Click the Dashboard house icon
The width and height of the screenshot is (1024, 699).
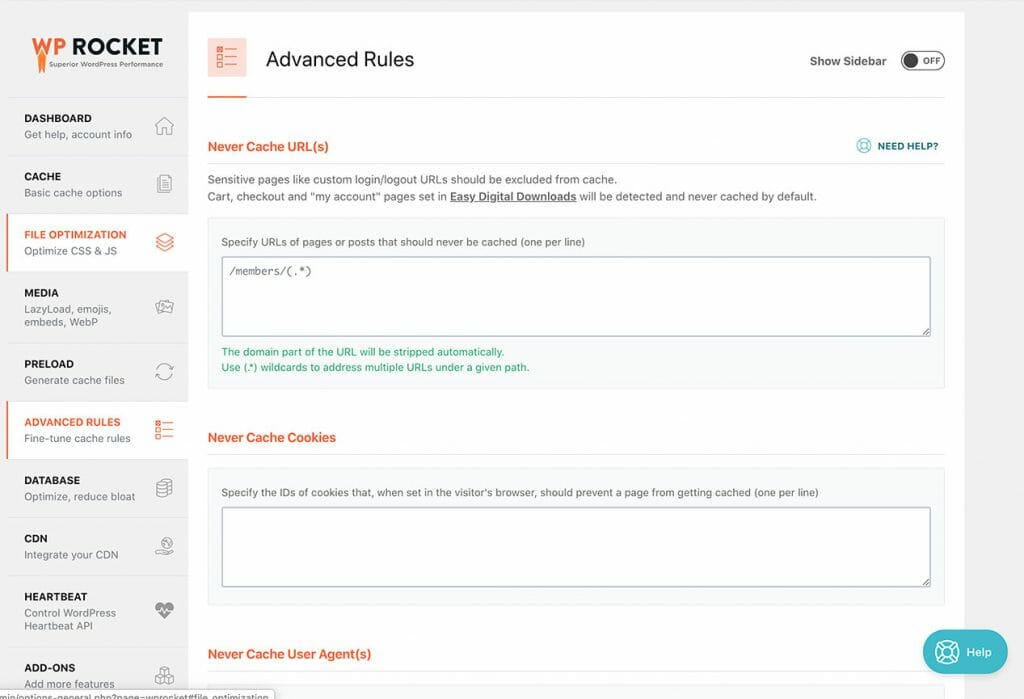[164, 125]
